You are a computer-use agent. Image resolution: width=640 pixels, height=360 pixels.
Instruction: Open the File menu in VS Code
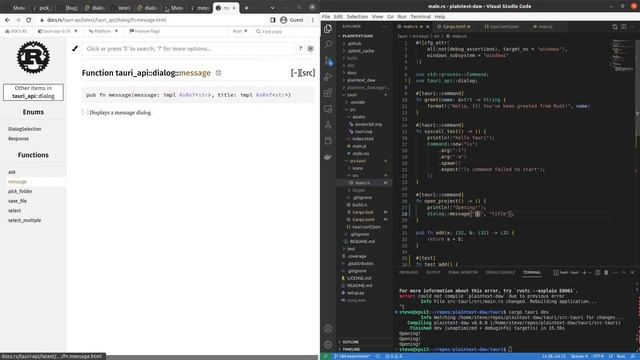[326, 17]
